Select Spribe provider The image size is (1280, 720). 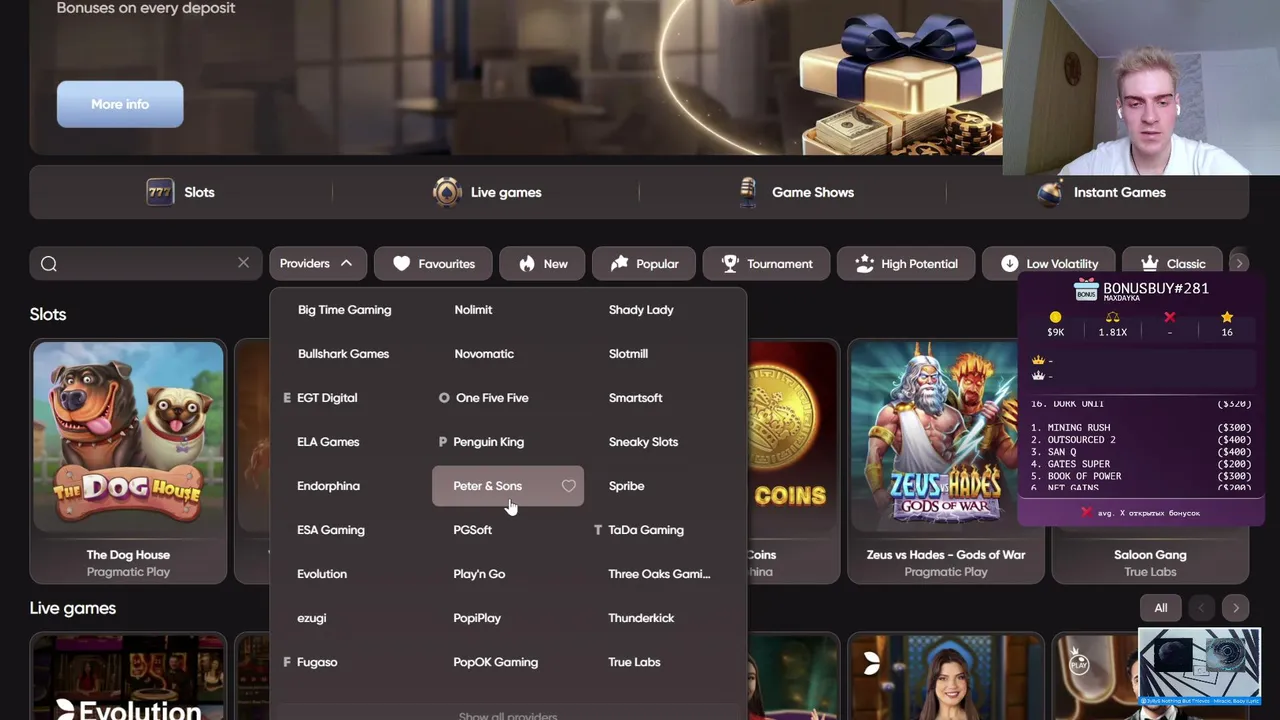(626, 486)
